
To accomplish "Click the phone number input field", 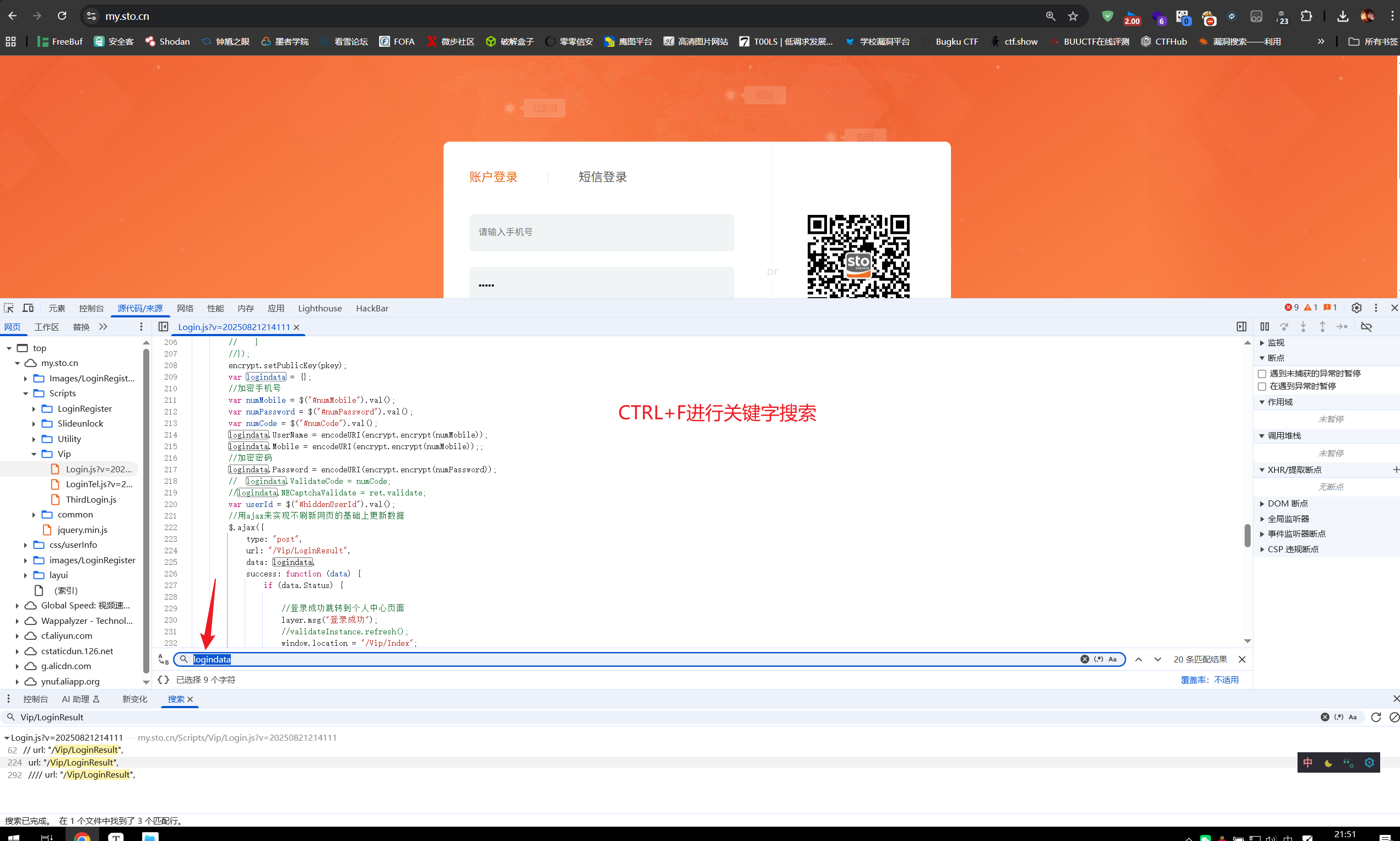I will 601,232.
